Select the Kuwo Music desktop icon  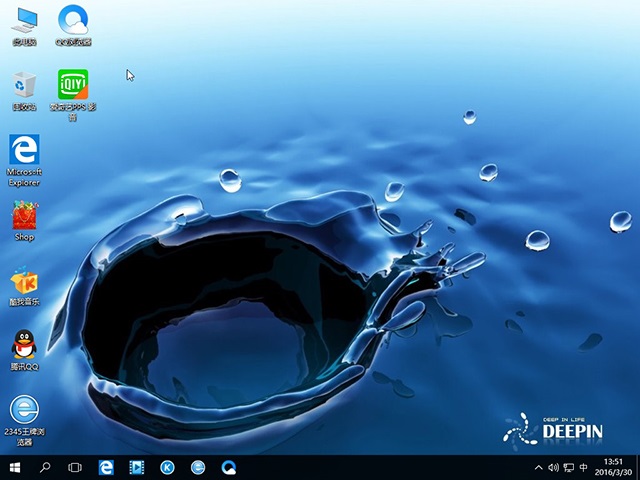24,281
